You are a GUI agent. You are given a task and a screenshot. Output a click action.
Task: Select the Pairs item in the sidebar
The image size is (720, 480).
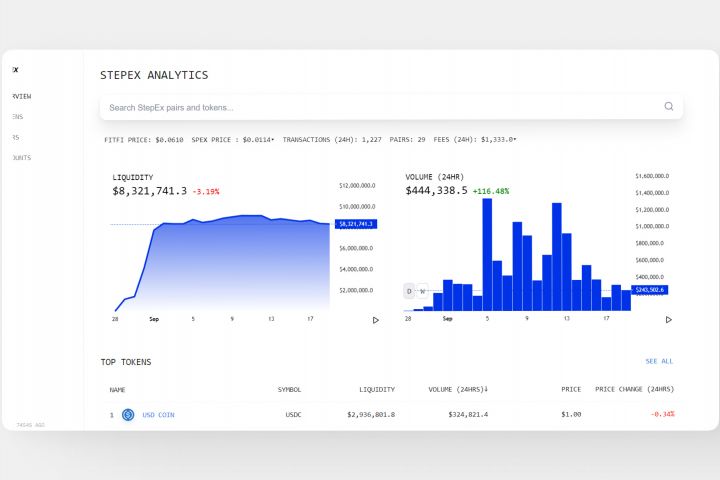tap(16, 137)
